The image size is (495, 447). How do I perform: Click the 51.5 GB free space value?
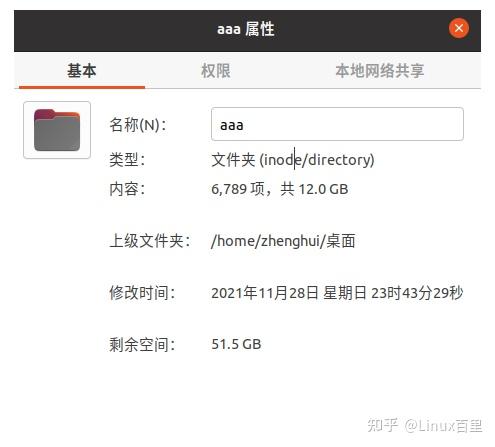(x=236, y=344)
